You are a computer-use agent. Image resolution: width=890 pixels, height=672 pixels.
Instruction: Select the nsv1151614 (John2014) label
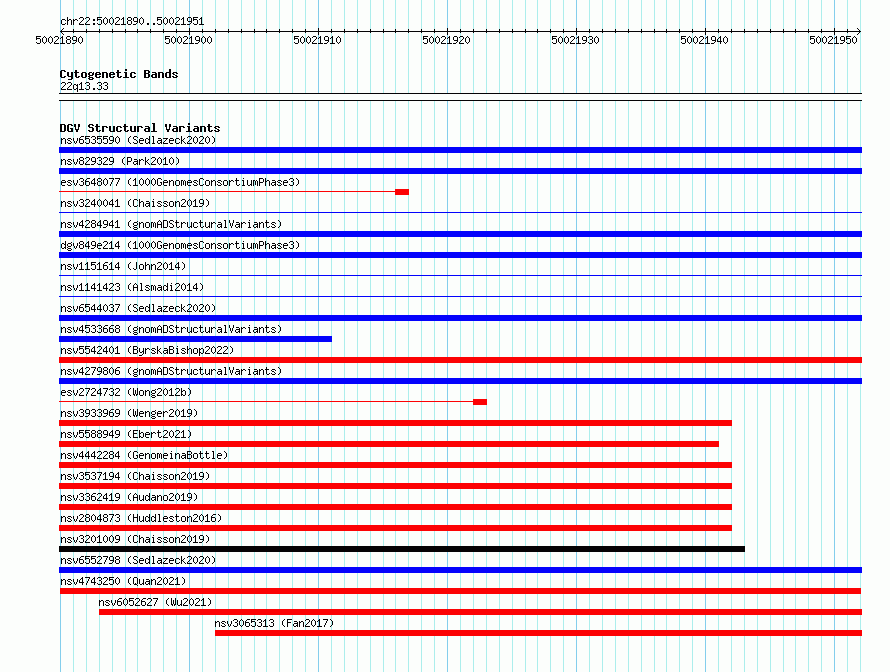(x=123, y=266)
